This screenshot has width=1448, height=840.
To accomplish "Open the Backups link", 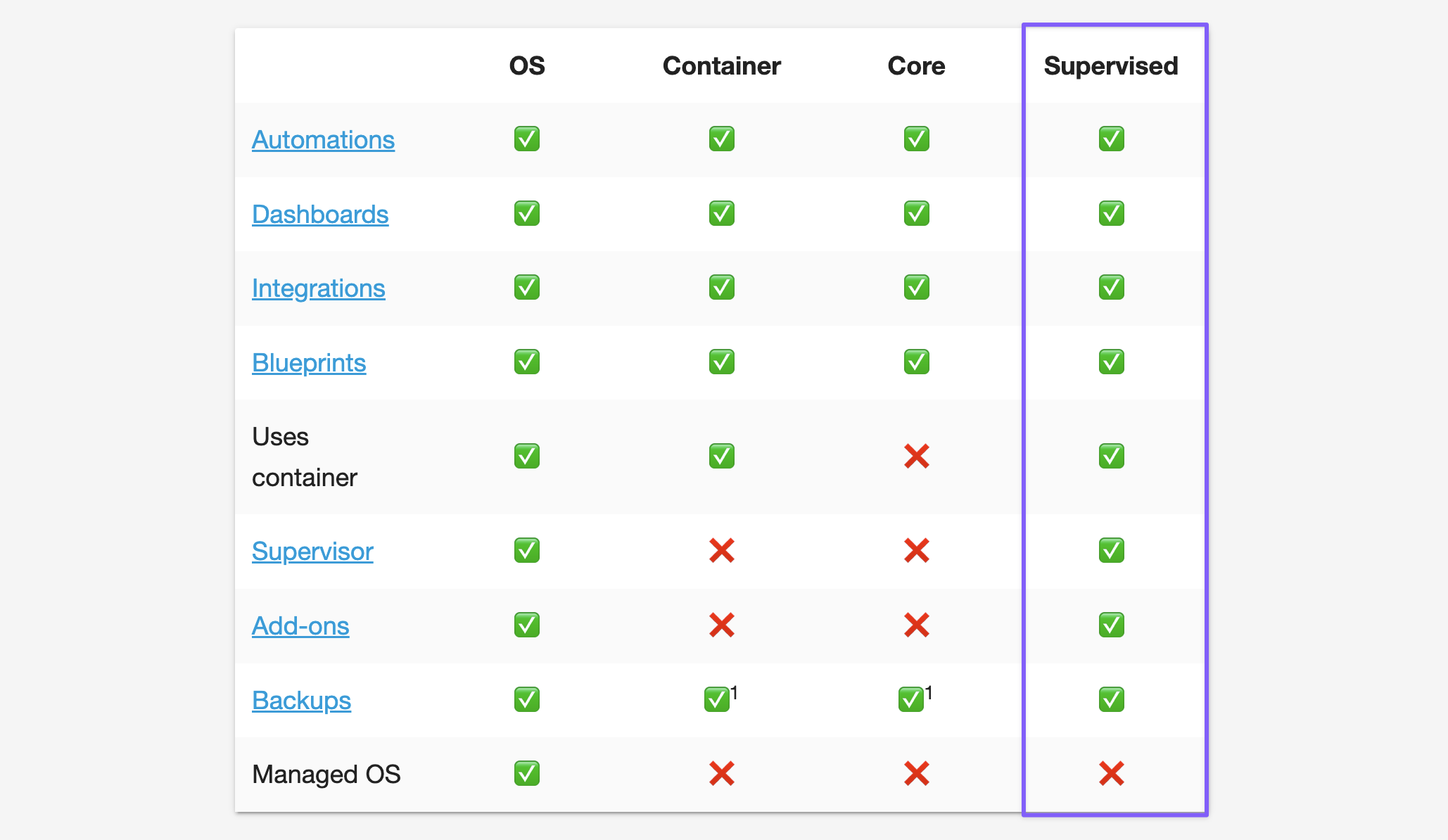I will [301, 701].
